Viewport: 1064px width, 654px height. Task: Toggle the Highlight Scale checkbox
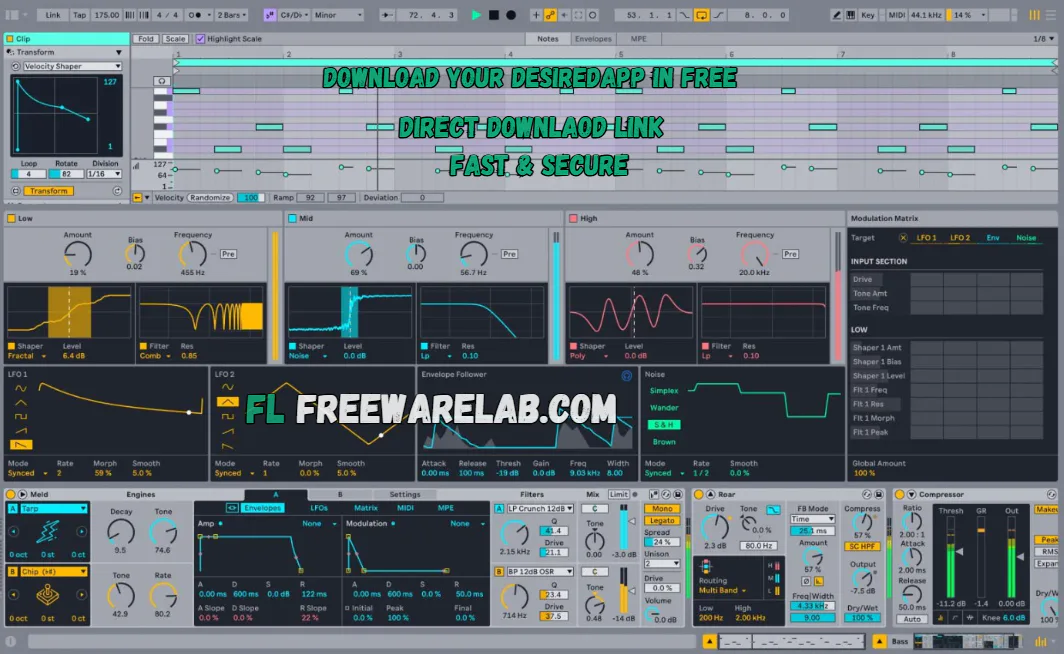click(201, 38)
